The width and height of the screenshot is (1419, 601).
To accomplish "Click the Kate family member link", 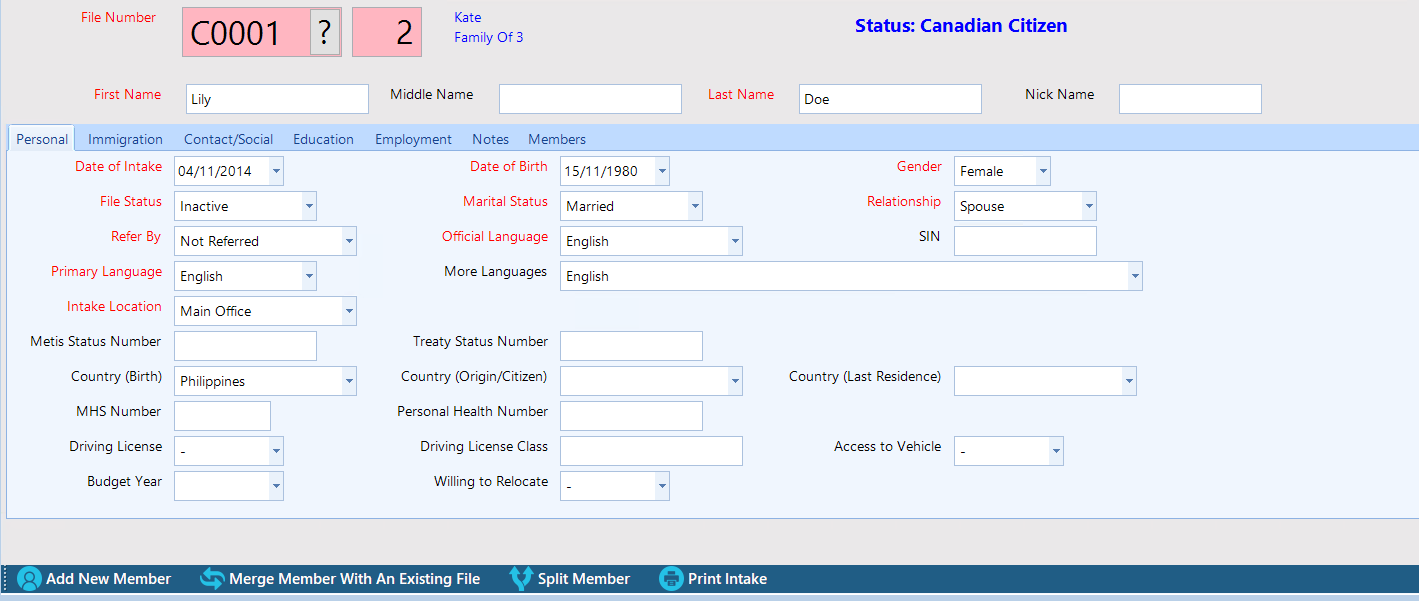I will tap(467, 17).
